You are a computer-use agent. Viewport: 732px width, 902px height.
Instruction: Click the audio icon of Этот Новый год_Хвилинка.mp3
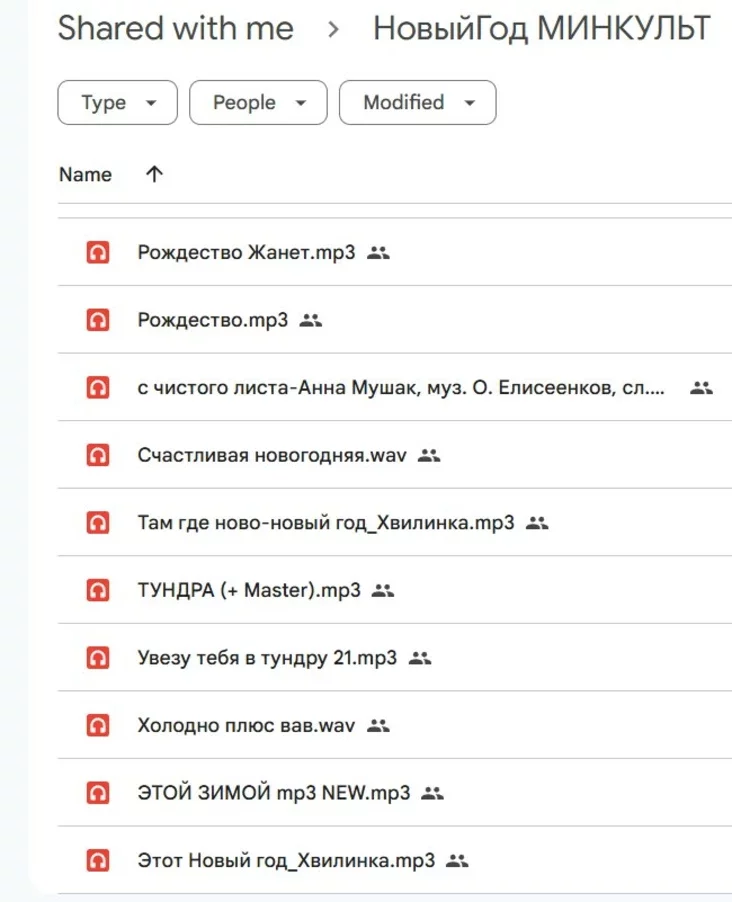click(97, 861)
